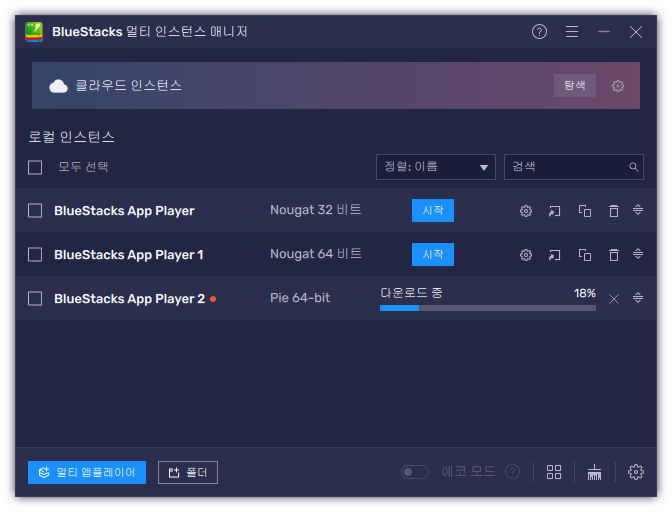Click reorder handle for BlueStacks App Player
The height and width of the screenshot is (512, 672).
638,210
